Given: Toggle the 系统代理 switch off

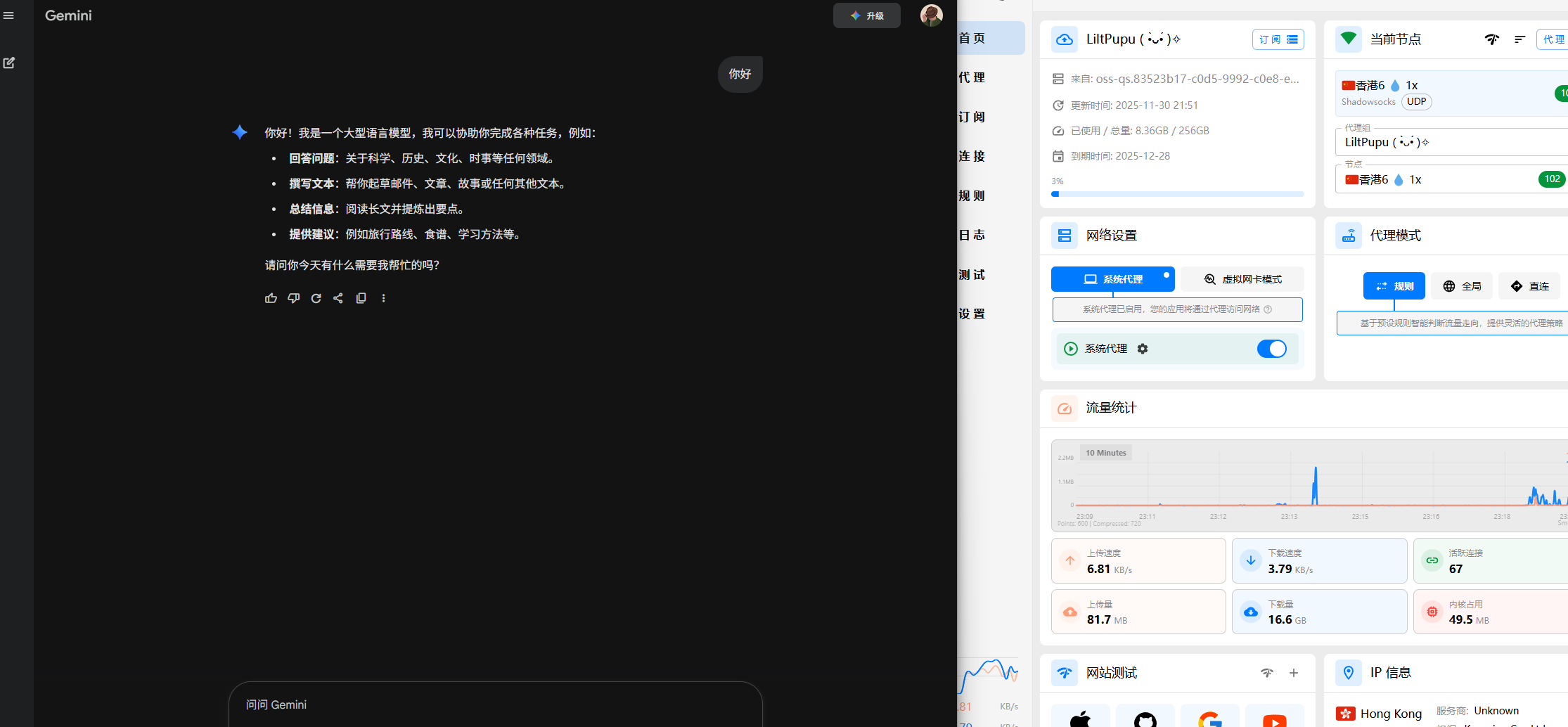Looking at the screenshot, I should (x=1271, y=349).
